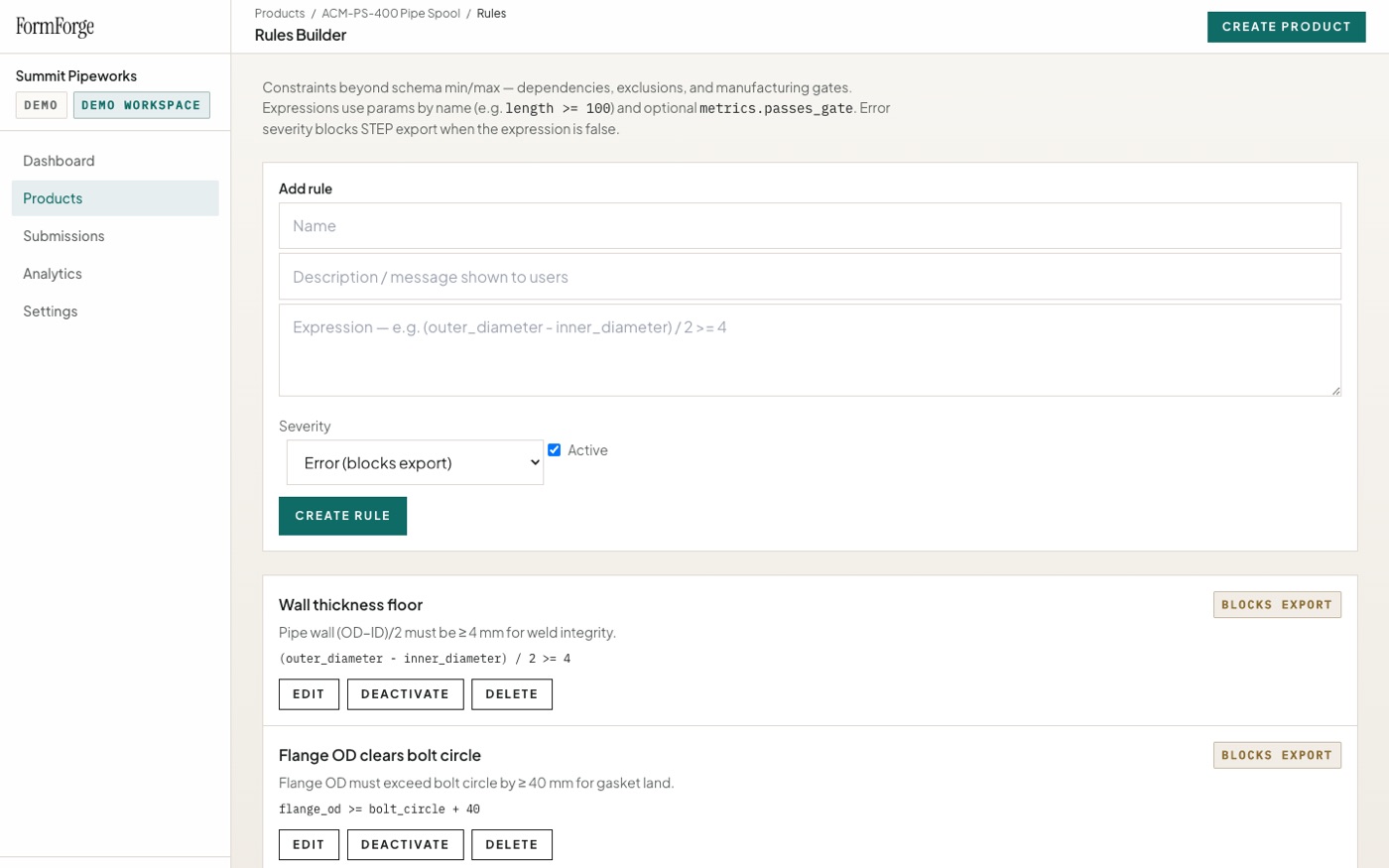Delete the Flange OD bolt circle rule
The image size is (1389, 868).
512,845
